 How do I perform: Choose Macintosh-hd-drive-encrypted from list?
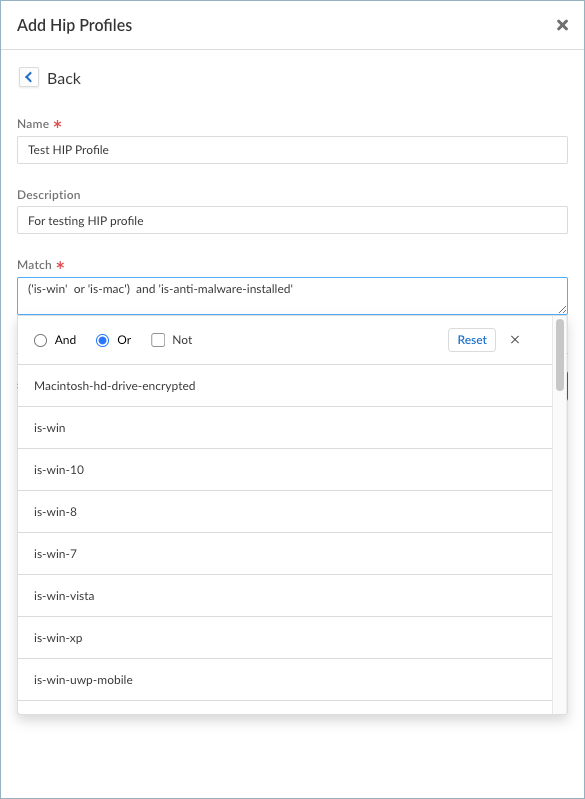click(x=285, y=386)
